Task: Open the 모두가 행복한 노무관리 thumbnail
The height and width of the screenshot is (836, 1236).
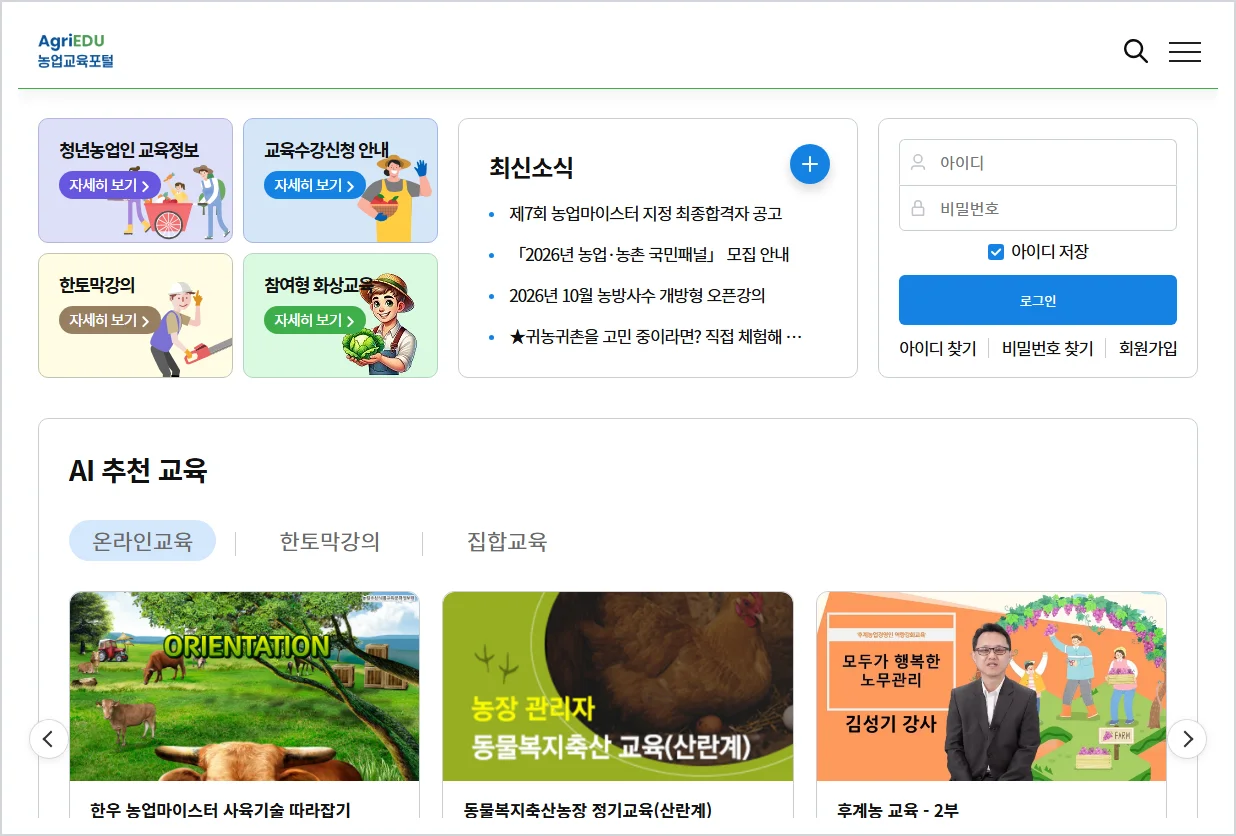Action: coord(991,686)
